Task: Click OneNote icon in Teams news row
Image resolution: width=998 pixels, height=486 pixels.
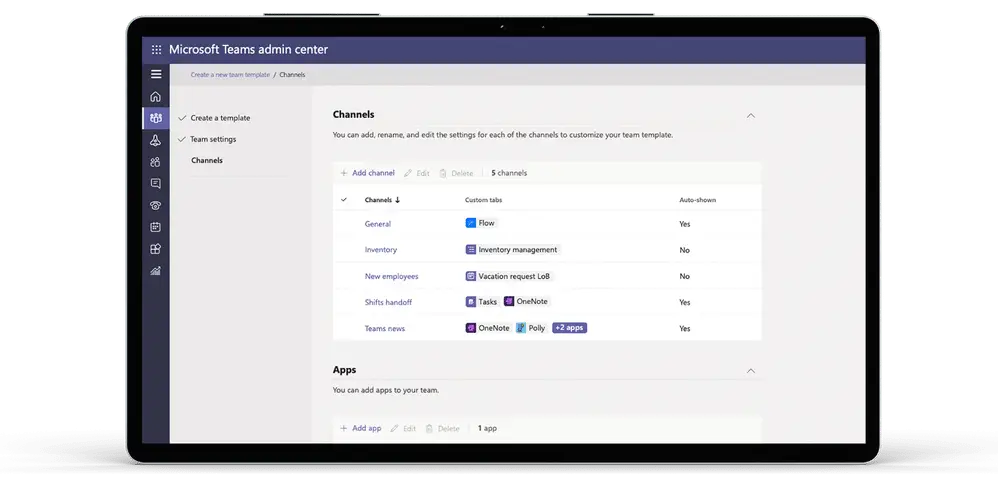Action: coord(470,328)
